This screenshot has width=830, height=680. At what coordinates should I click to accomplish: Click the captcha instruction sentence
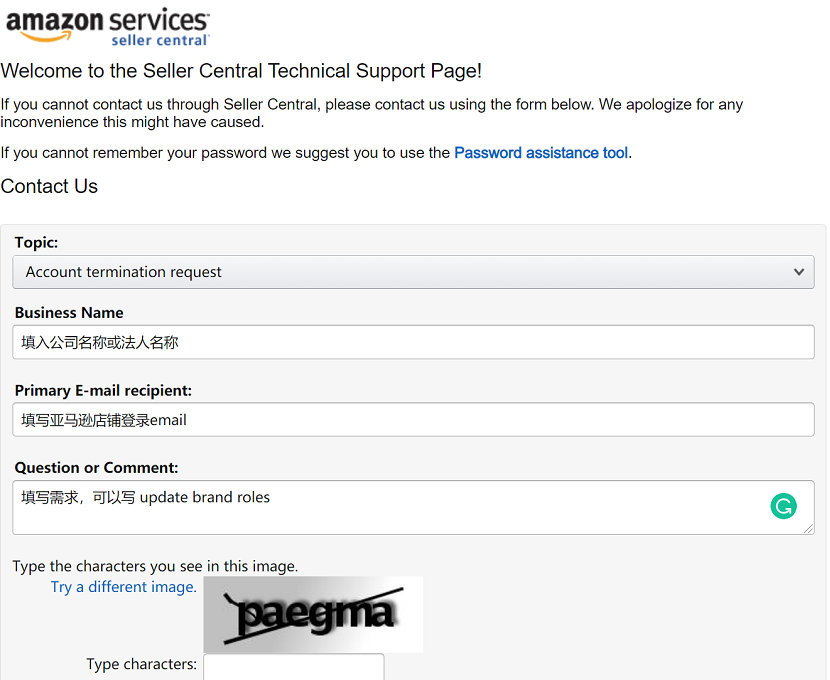(x=155, y=566)
